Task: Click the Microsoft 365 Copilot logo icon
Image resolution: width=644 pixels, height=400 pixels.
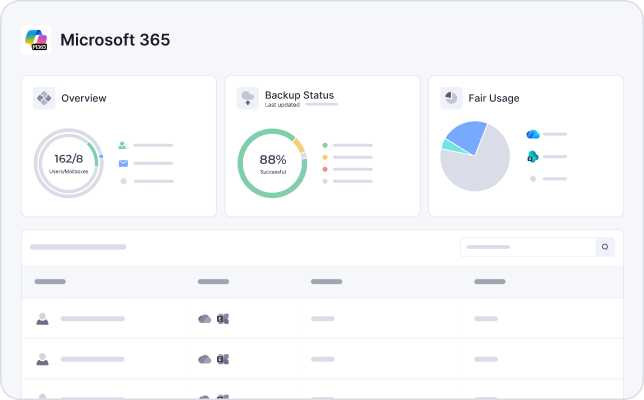Action: click(x=36, y=40)
